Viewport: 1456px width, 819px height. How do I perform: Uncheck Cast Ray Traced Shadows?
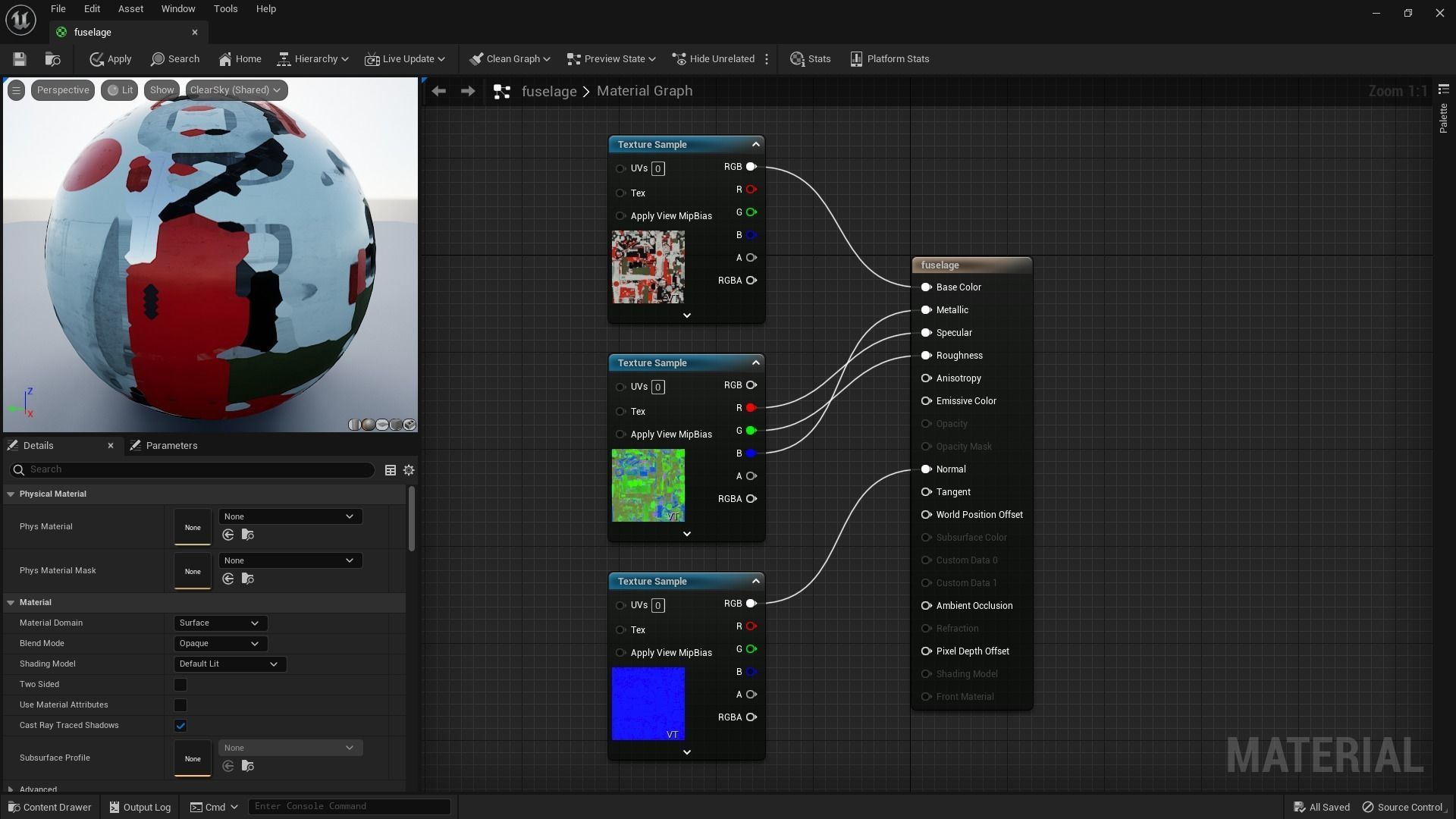[x=180, y=726]
